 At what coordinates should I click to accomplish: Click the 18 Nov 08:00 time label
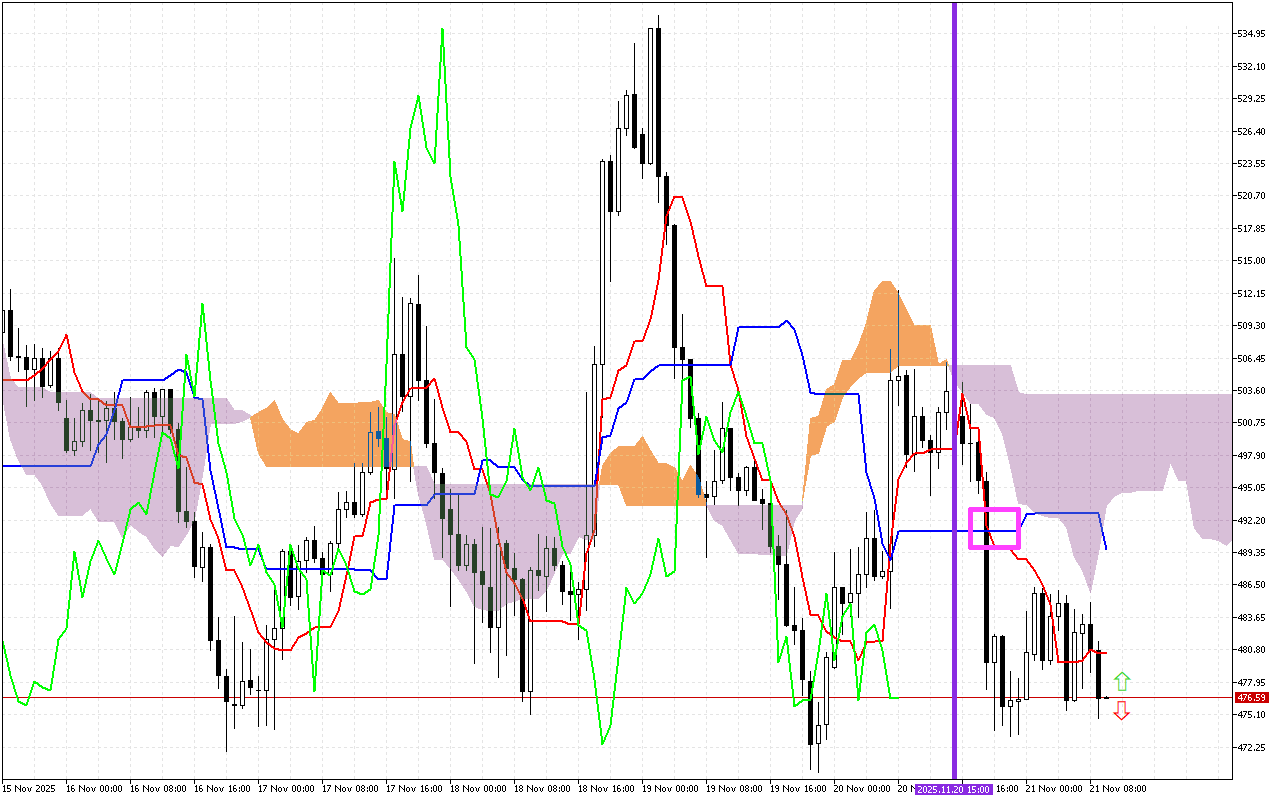(542, 789)
